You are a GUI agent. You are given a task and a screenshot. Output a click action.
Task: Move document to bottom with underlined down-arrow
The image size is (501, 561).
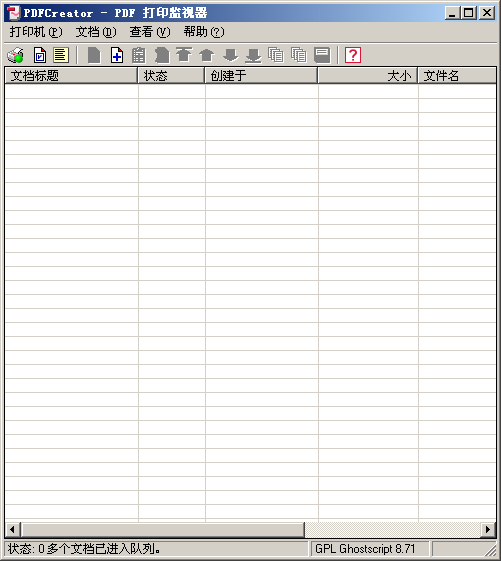(x=253, y=55)
